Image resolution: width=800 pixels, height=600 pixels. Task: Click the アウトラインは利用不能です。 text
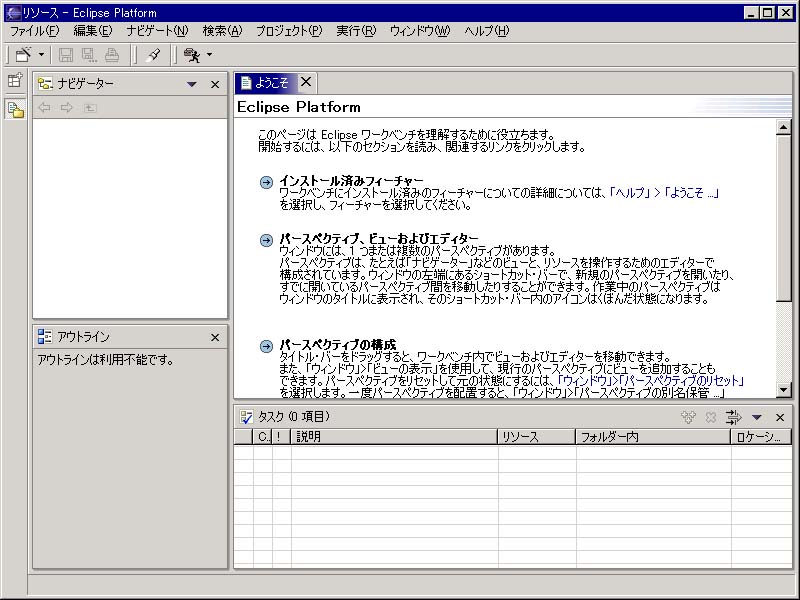point(105,360)
